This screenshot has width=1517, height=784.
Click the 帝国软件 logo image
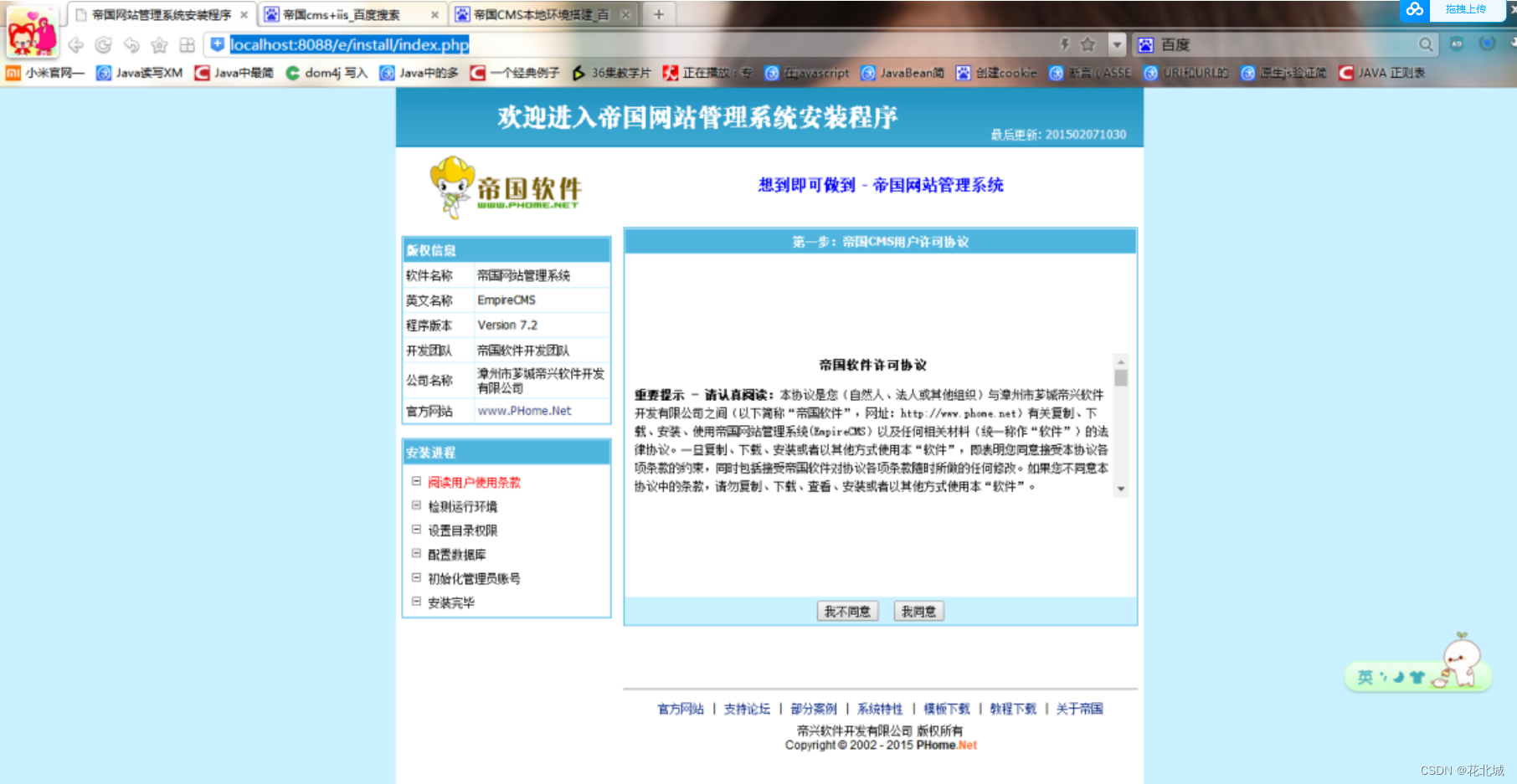(505, 188)
